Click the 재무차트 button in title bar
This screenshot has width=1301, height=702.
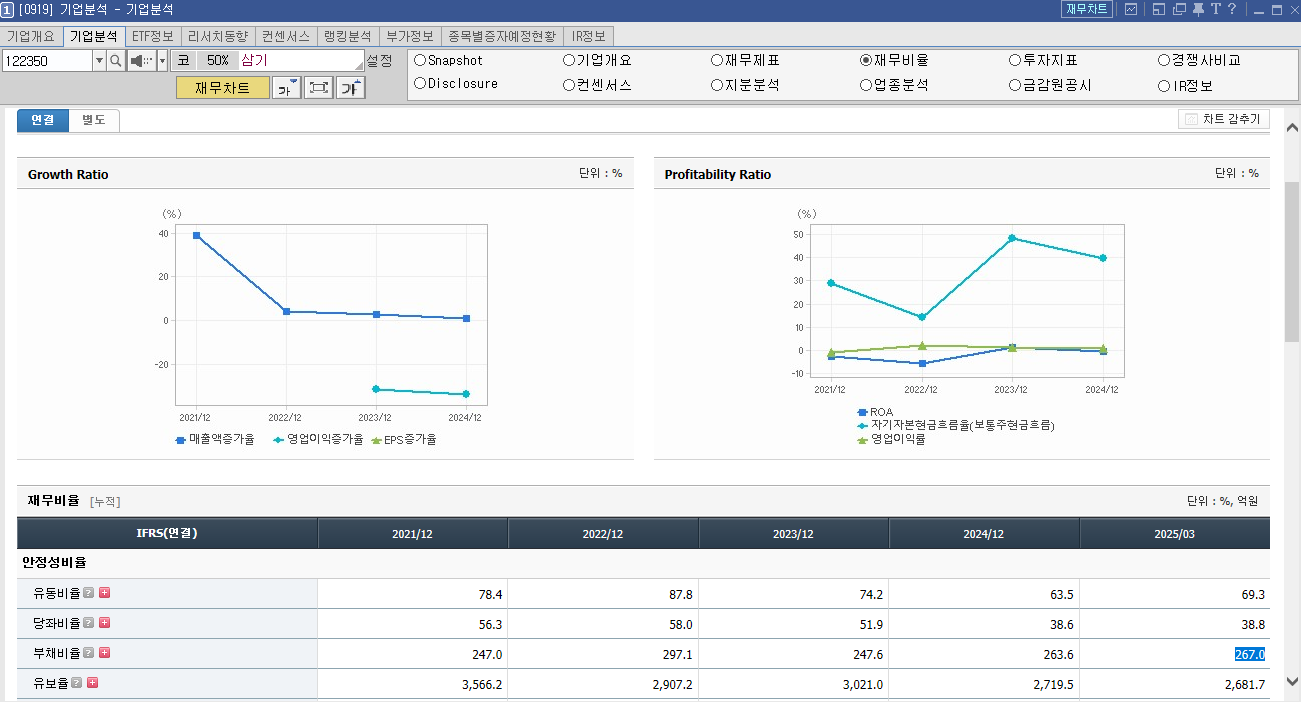tap(1086, 9)
